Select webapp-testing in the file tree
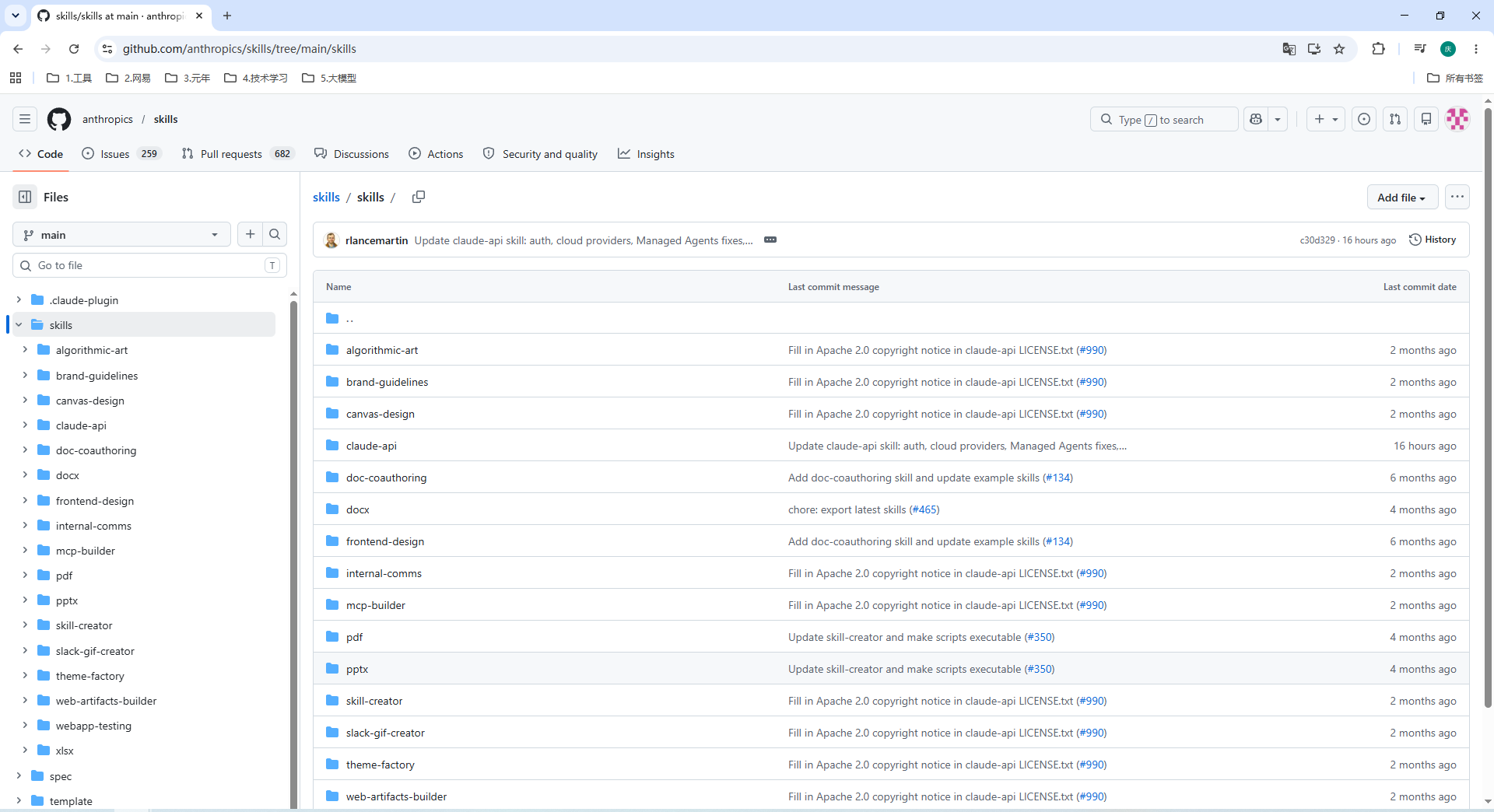Viewport: 1494px width, 812px height. tap(93, 726)
